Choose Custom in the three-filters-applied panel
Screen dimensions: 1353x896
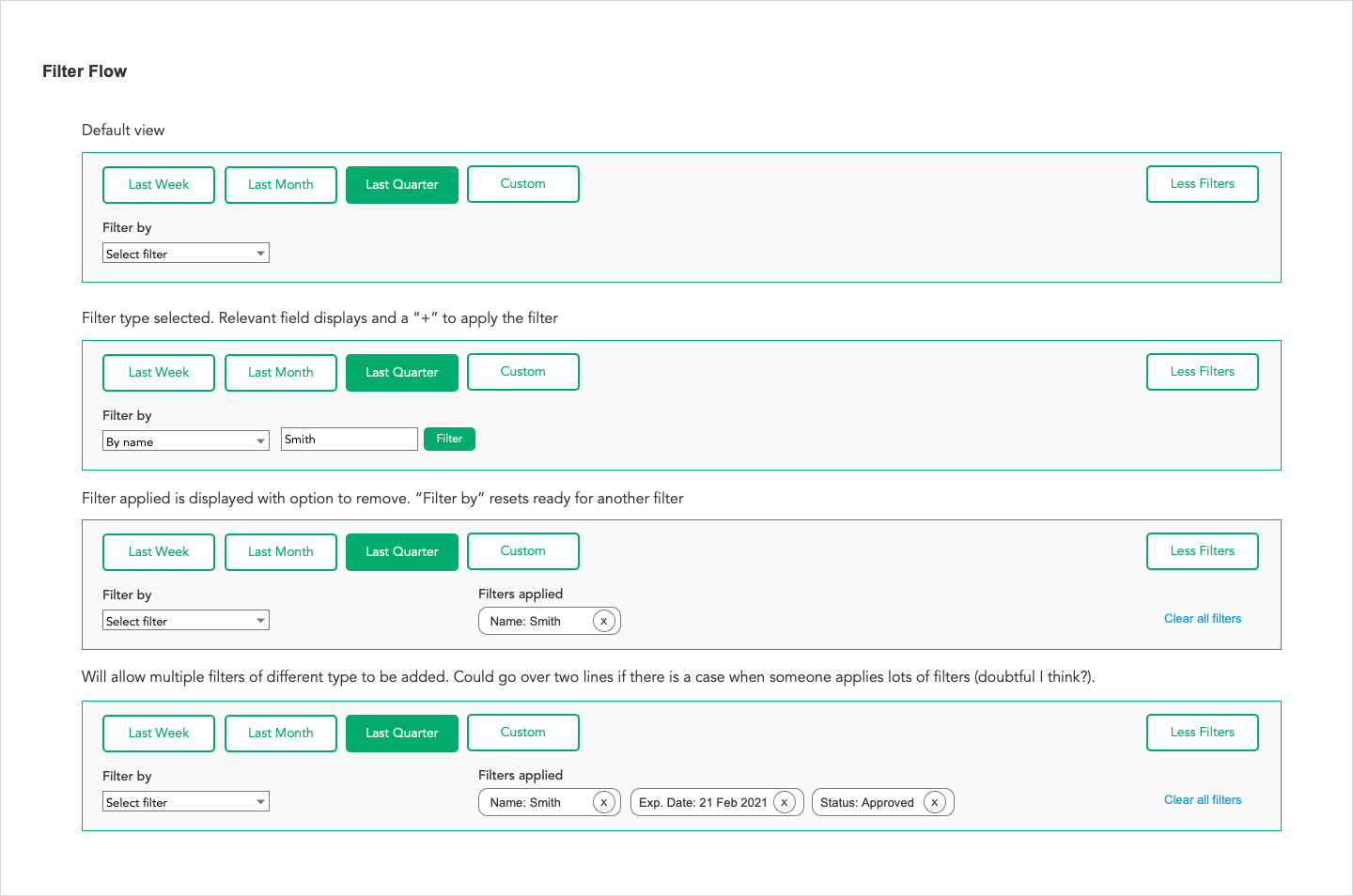523,733
